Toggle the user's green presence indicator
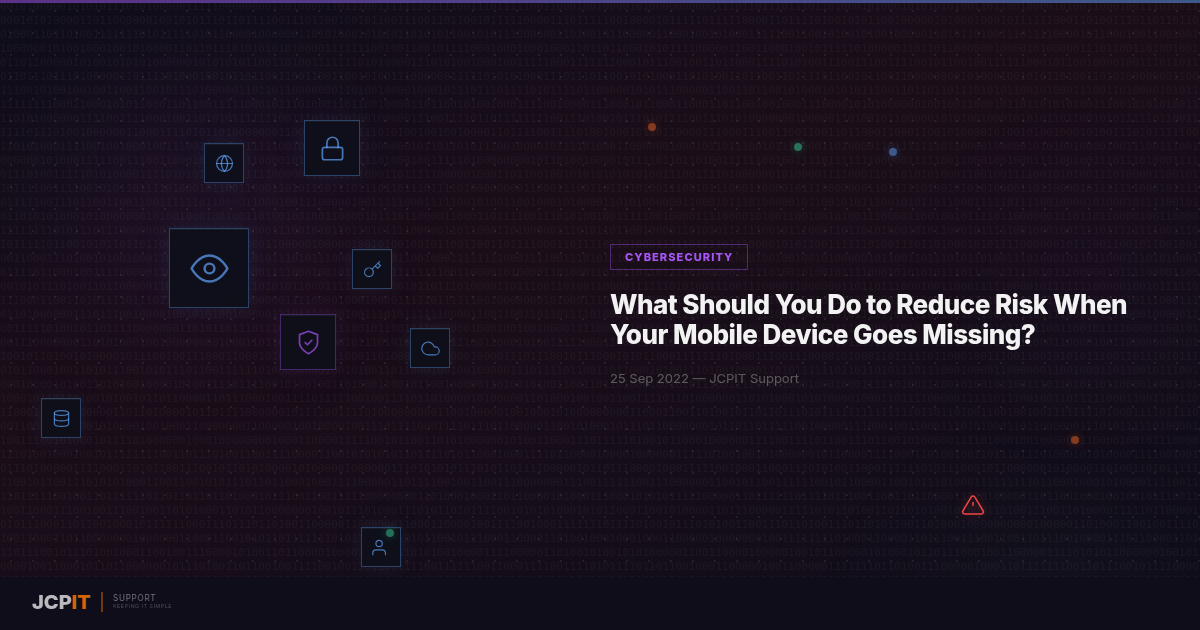Image resolution: width=1200 pixels, height=630 pixels. [x=390, y=532]
